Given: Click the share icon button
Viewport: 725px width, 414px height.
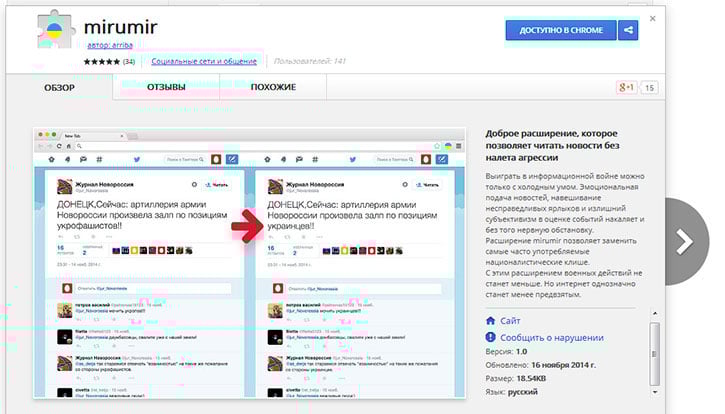Looking at the screenshot, I should click(628, 31).
